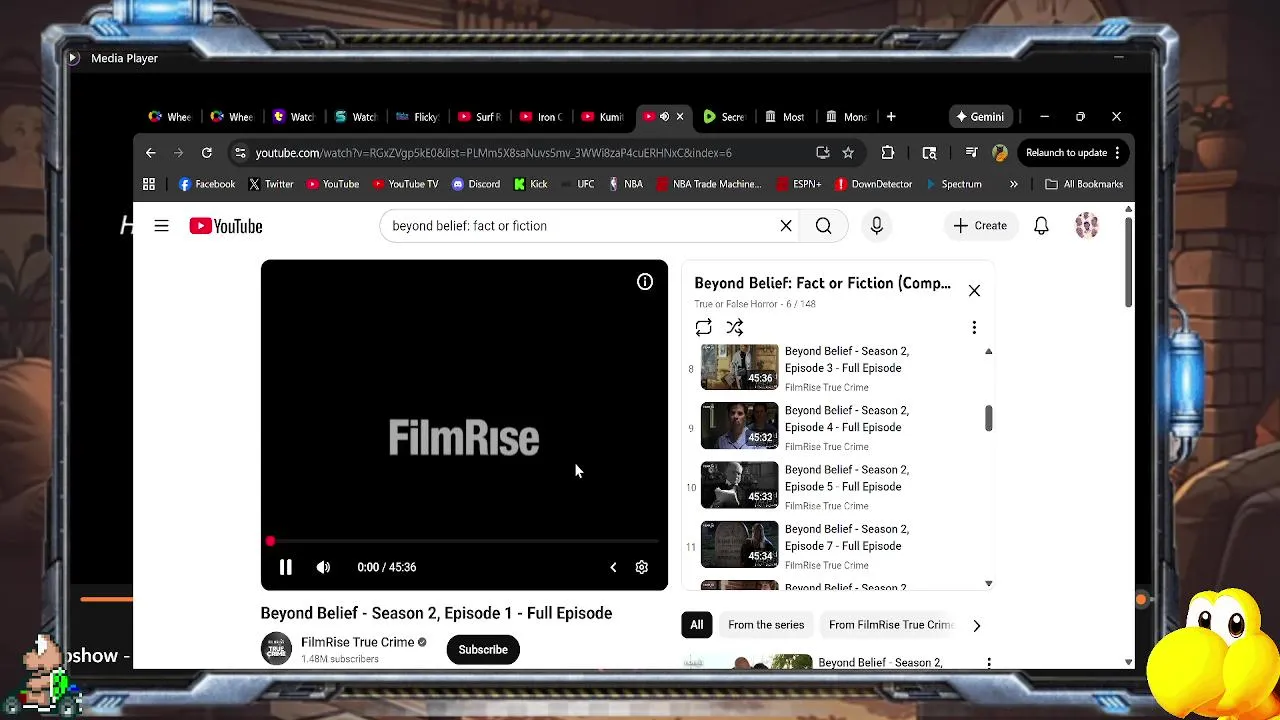This screenshot has height=720, width=1280.
Task: Switch to the Flicky tab
Action: coord(416,117)
